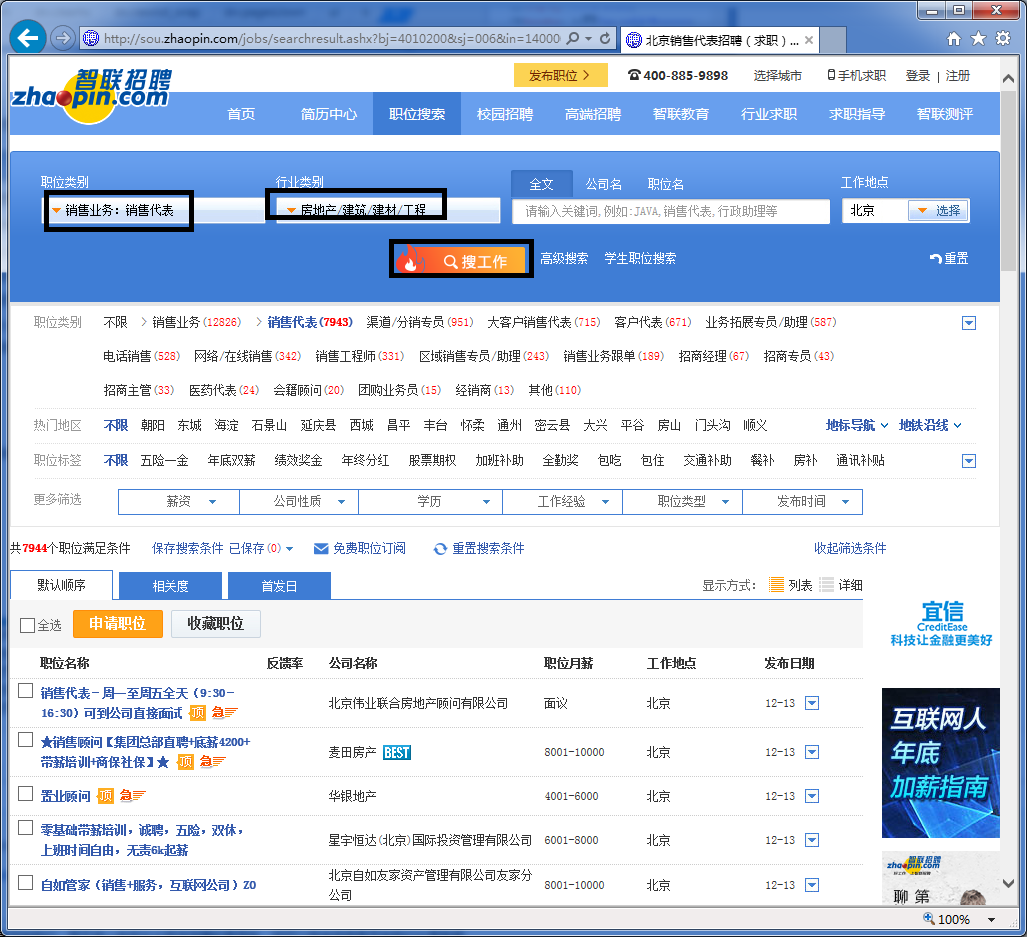Check the 全选 select-all checkbox
The image size is (1027, 937).
point(28,625)
